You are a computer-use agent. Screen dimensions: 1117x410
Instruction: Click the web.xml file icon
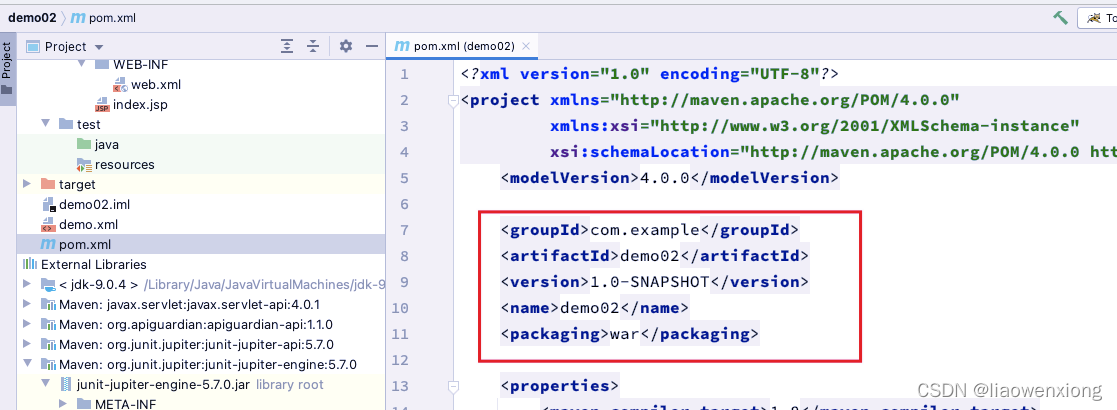(120, 85)
